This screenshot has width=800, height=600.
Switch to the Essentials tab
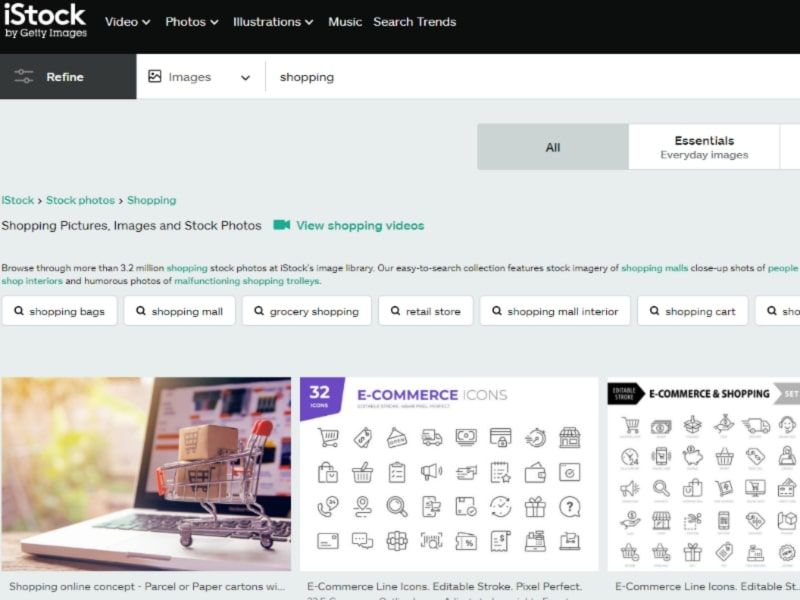[704, 146]
